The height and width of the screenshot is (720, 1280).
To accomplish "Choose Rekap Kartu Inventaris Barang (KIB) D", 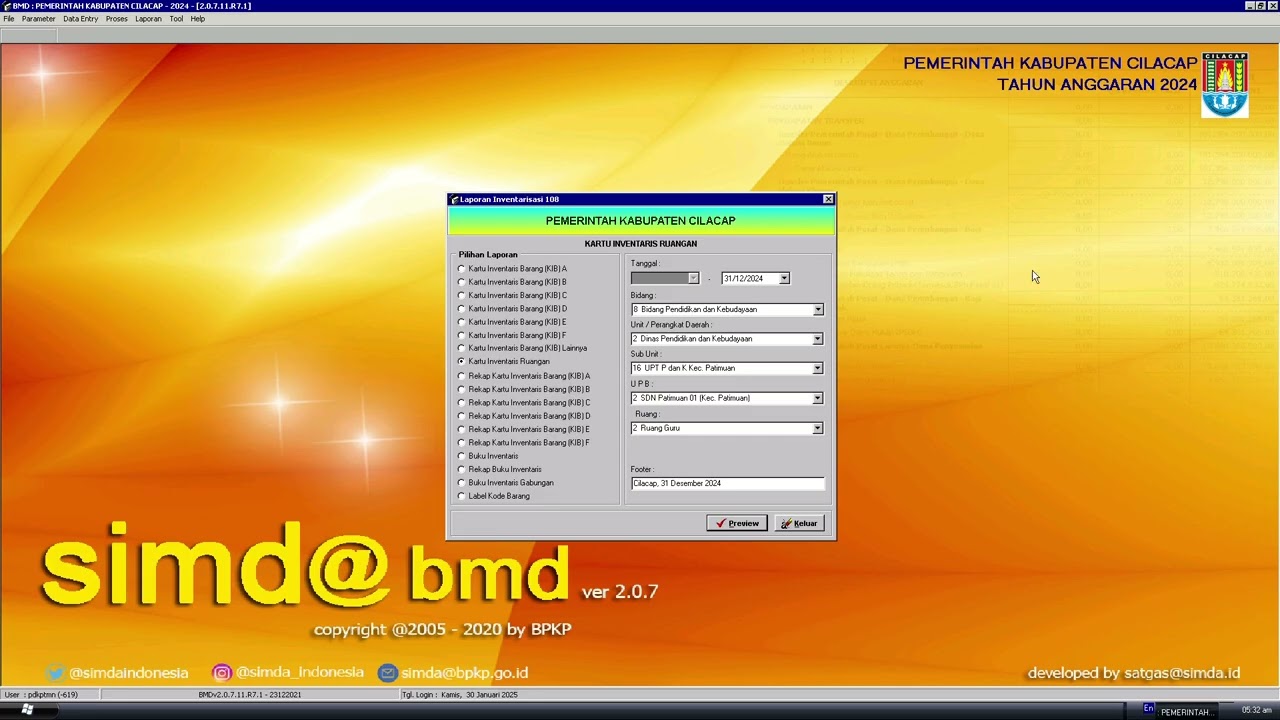I will (x=524, y=416).
